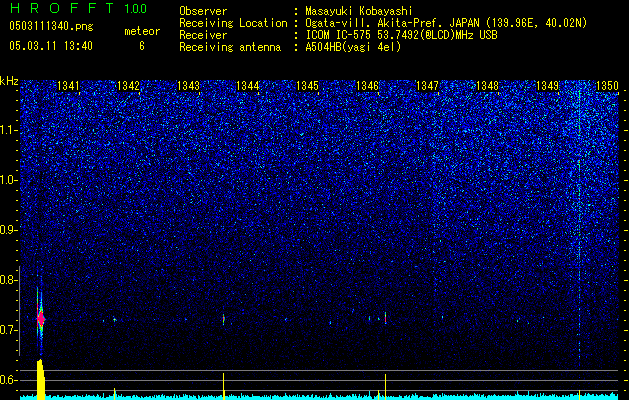Click the 1350 time marker

tap(607, 86)
